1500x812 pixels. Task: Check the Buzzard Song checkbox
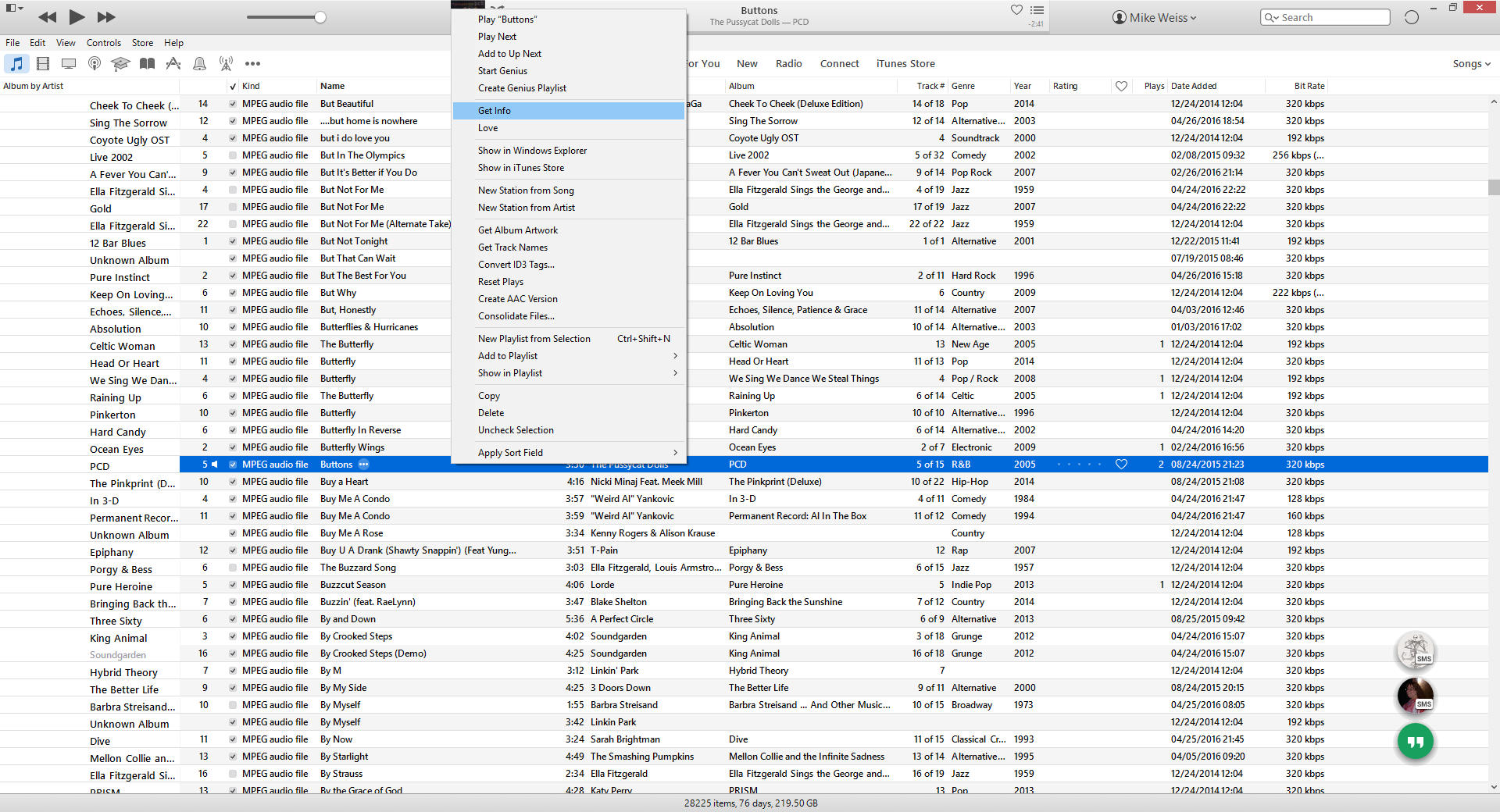(x=233, y=568)
